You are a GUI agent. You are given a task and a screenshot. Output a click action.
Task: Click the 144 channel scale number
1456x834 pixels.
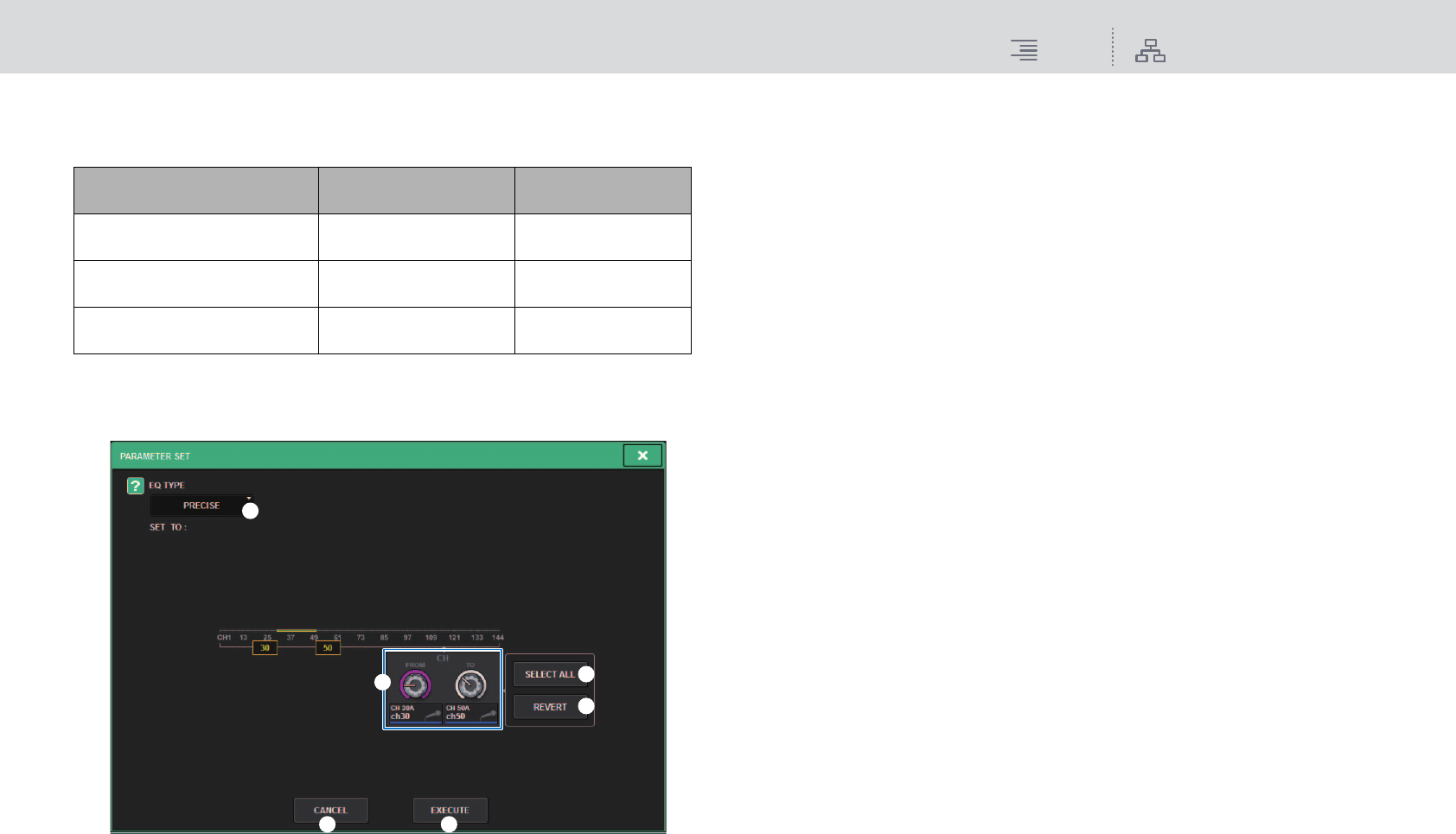(498, 638)
